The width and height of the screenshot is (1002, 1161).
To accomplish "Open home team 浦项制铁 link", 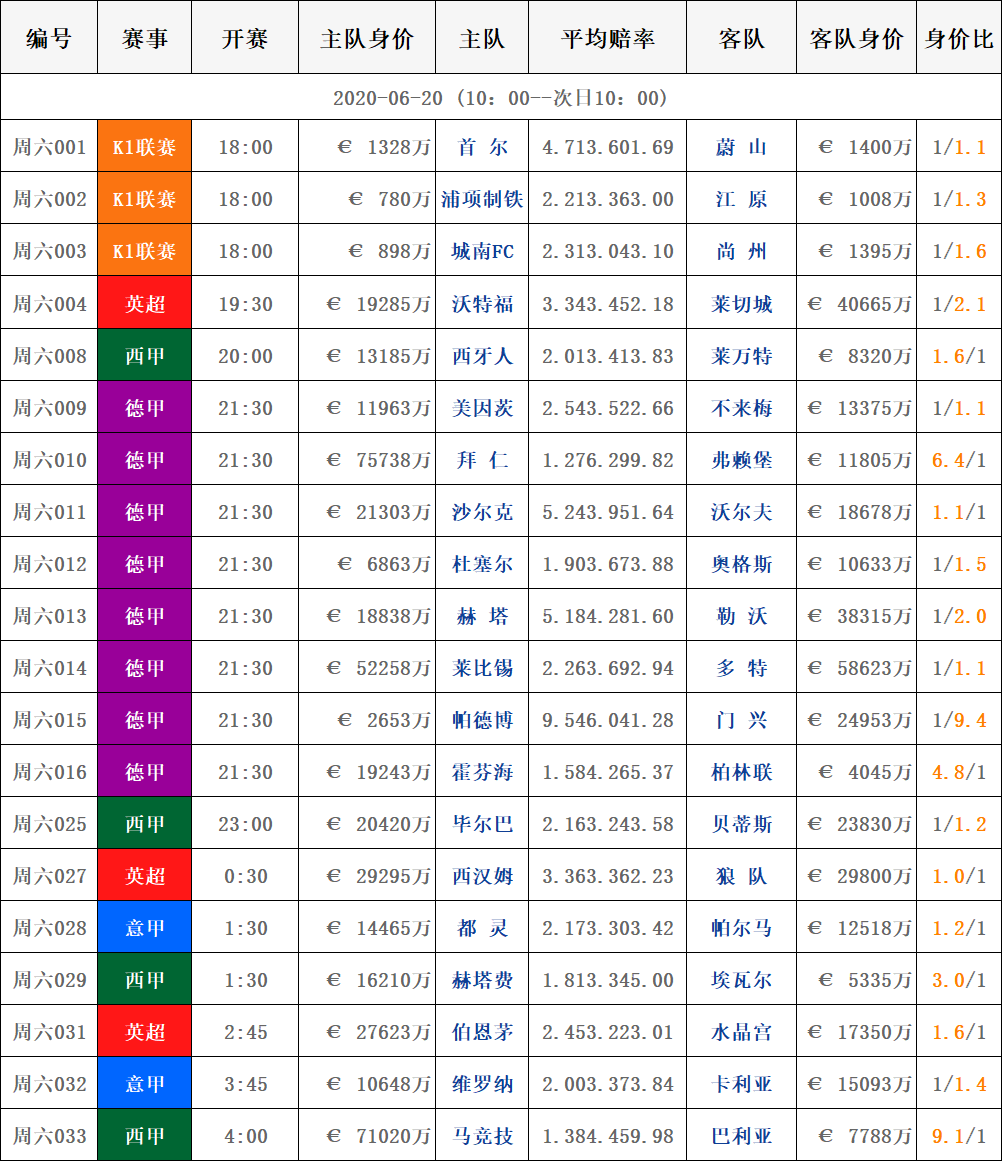I will point(482,199).
